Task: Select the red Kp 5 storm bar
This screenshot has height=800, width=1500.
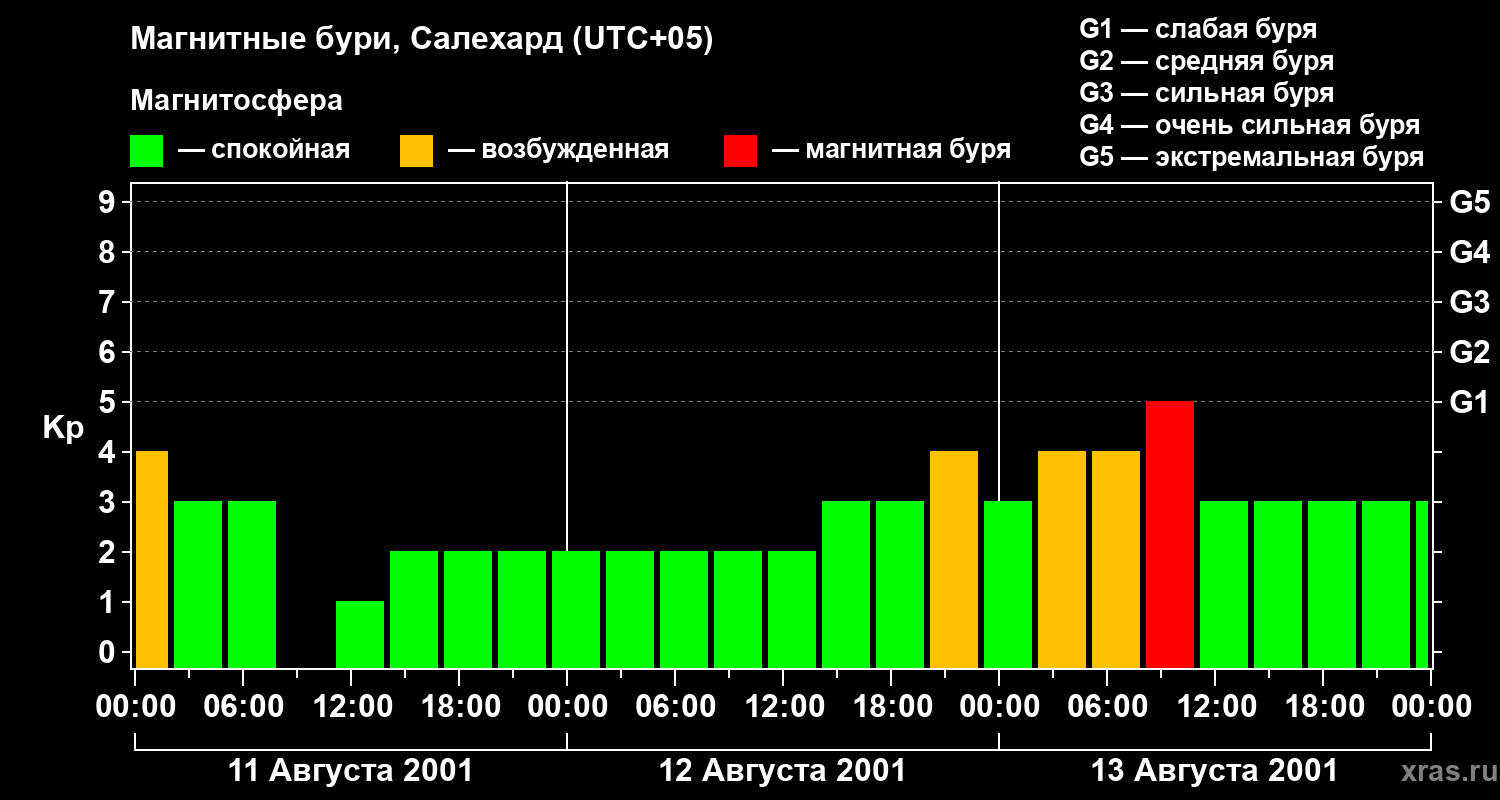Action: [x=1170, y=535]
